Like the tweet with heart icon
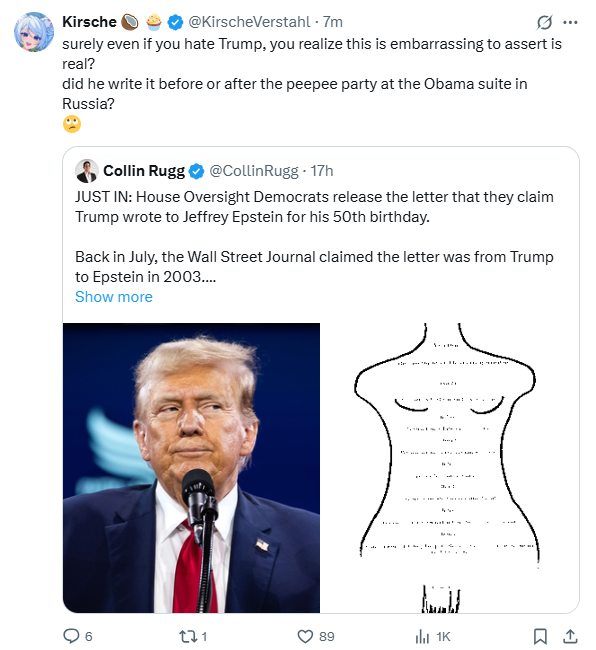The image size is (596, 650). (x=305, y=636)
